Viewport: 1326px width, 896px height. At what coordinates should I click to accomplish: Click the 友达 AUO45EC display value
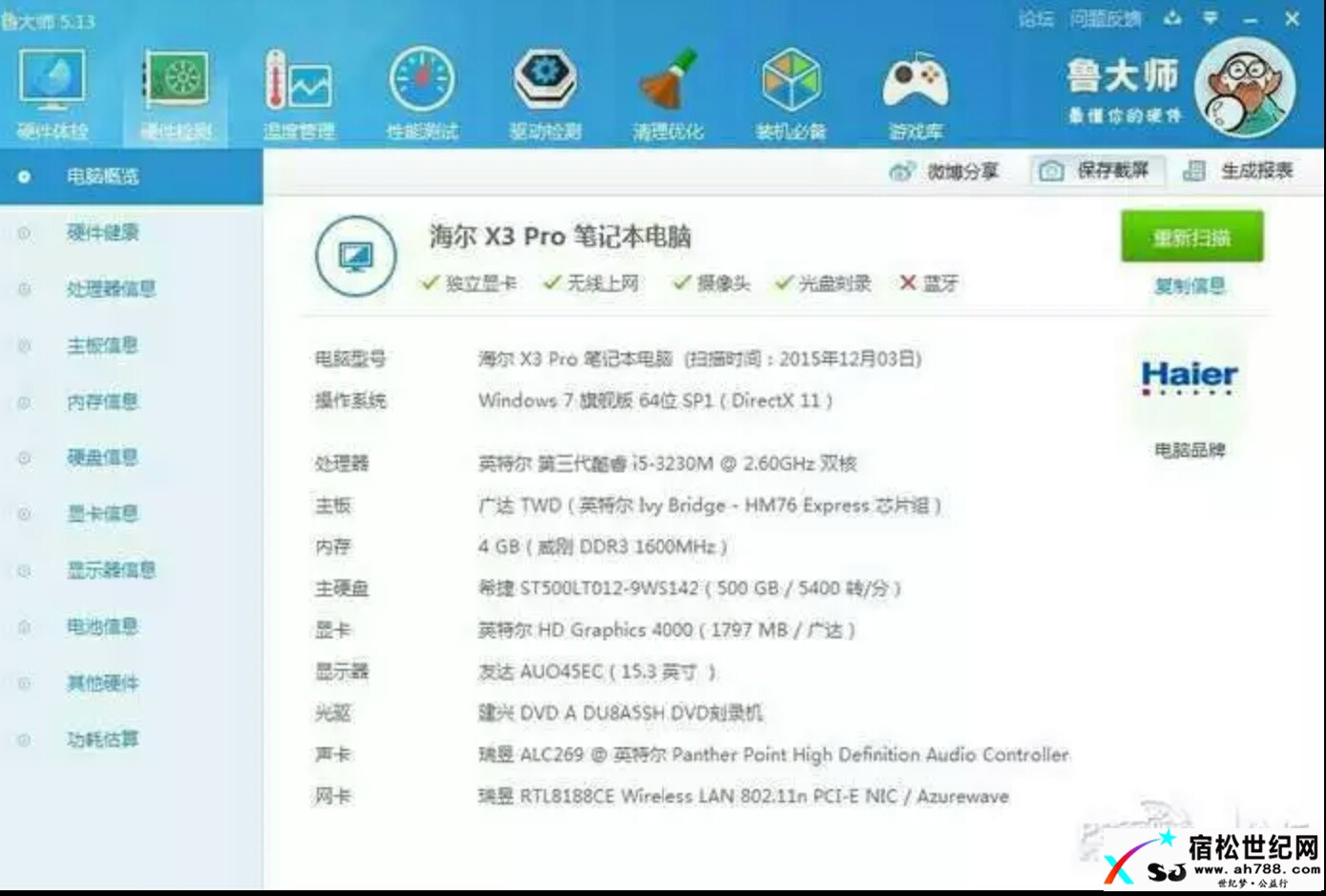coord(597,672)
